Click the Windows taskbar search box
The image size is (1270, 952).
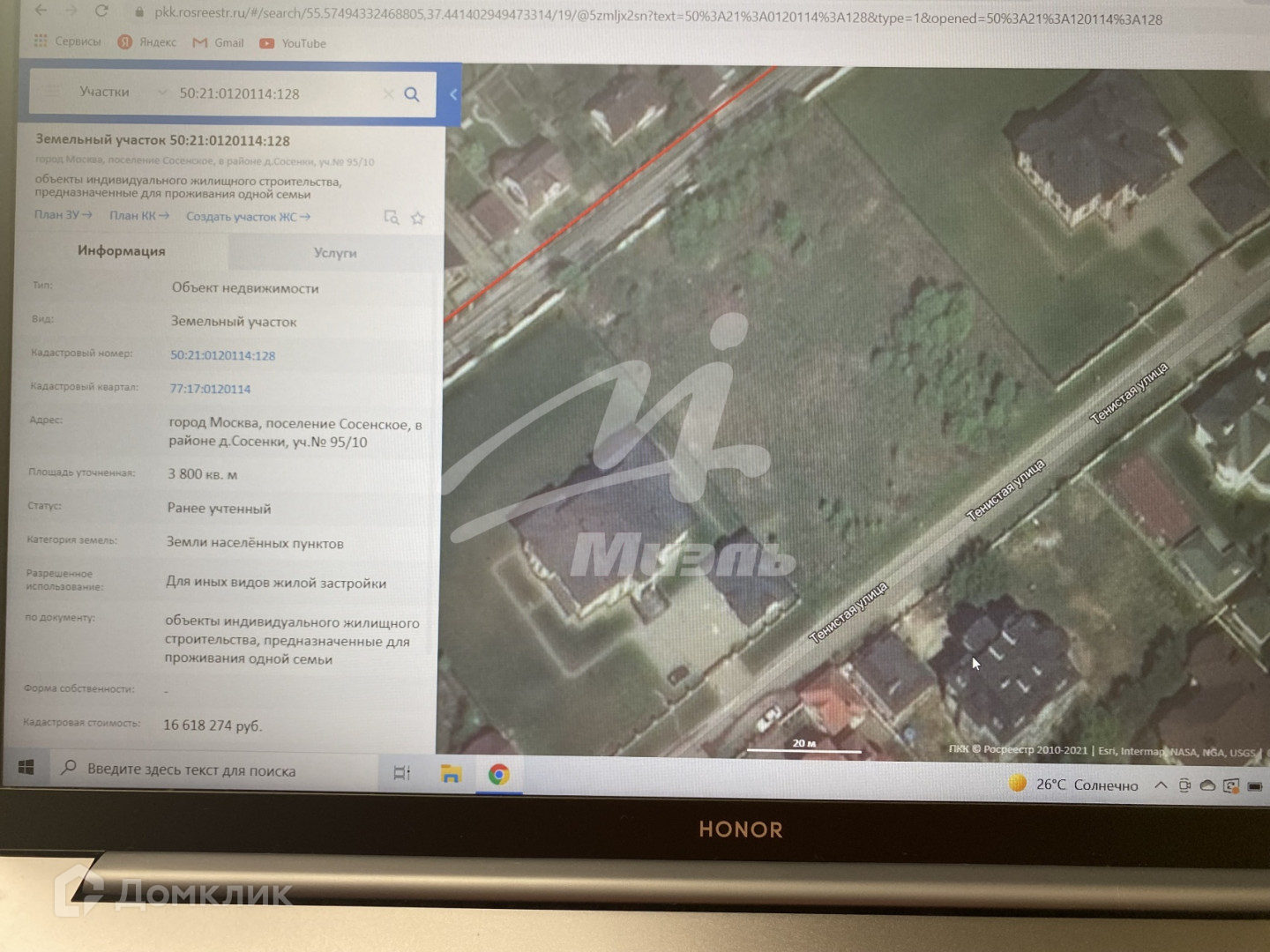213,770
